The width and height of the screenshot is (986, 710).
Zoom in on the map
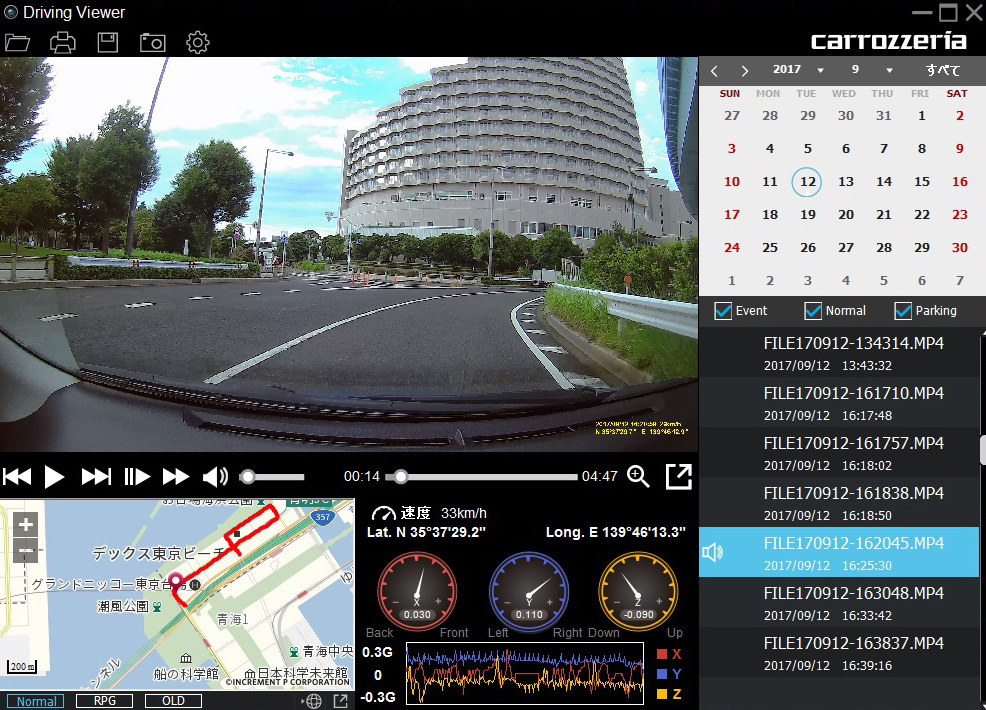[27, 523]
